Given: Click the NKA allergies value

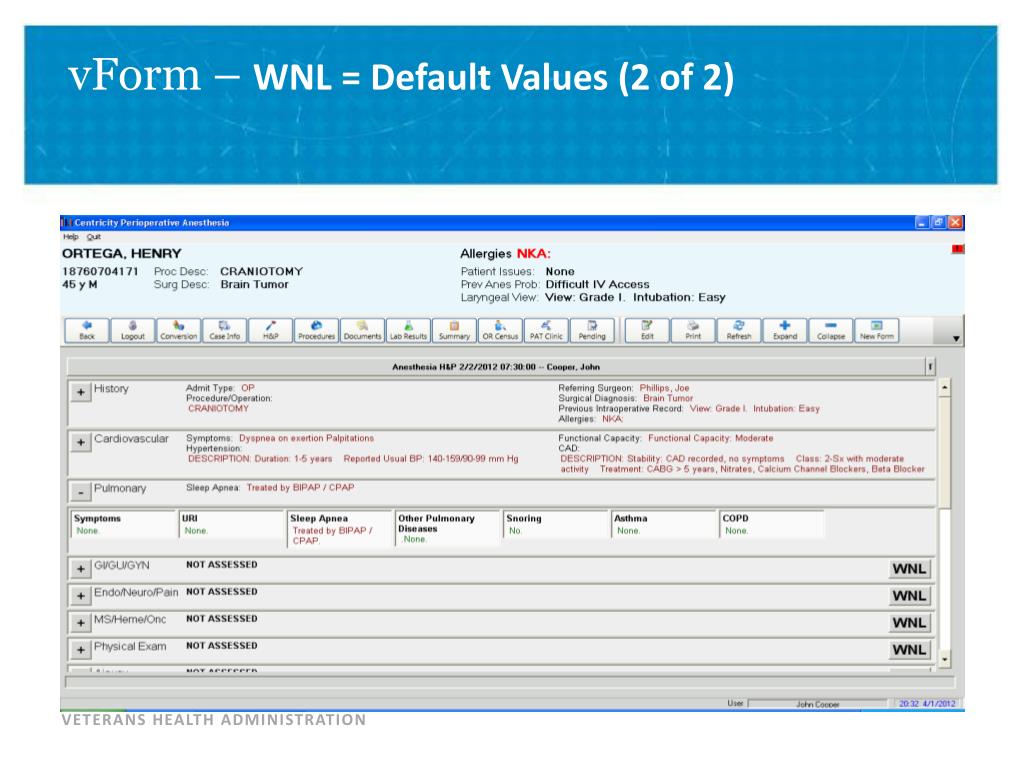Looking at the screenshot, I should [534, 253].
